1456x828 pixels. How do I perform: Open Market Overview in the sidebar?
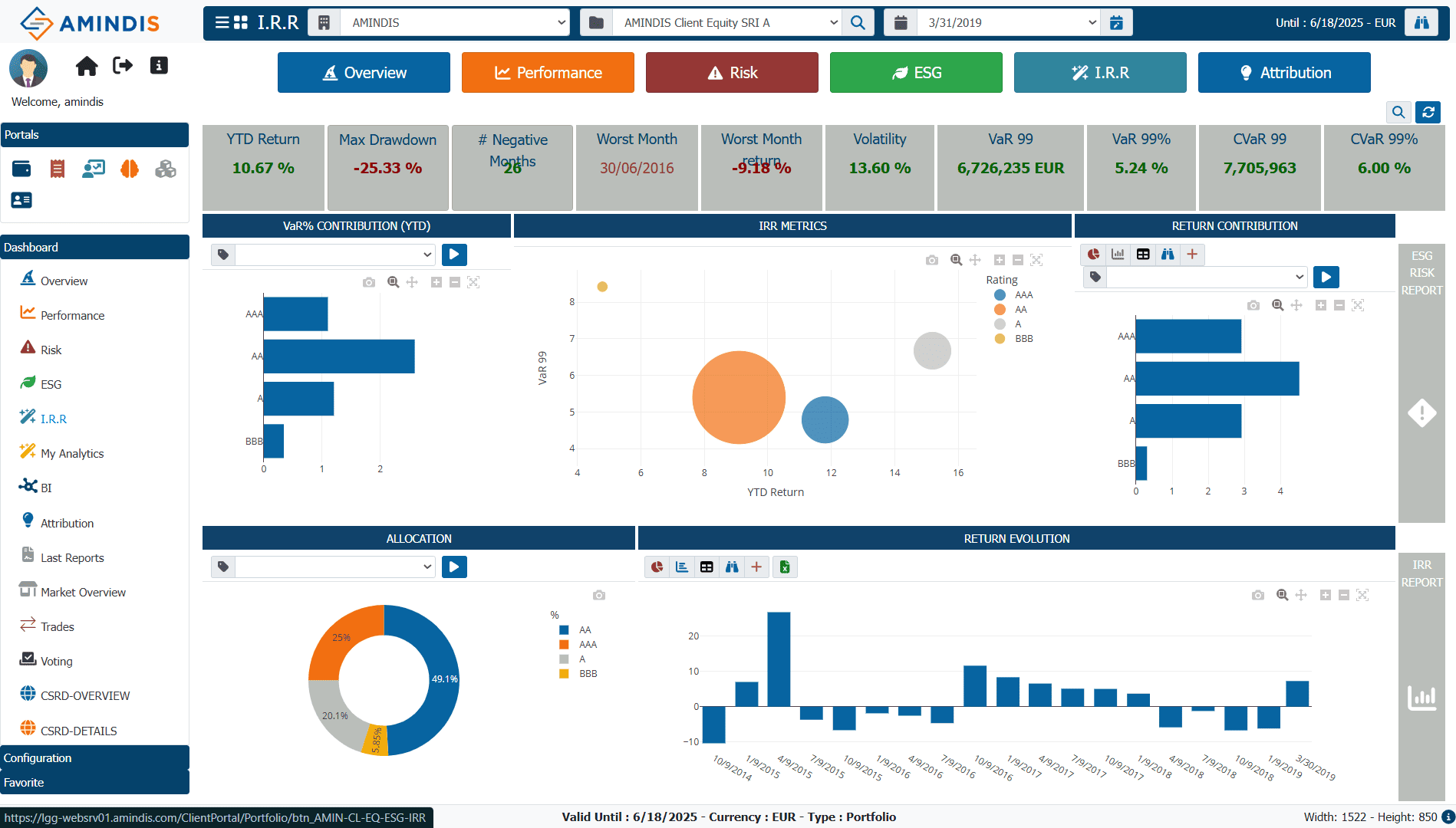click(x=83, y=592)
